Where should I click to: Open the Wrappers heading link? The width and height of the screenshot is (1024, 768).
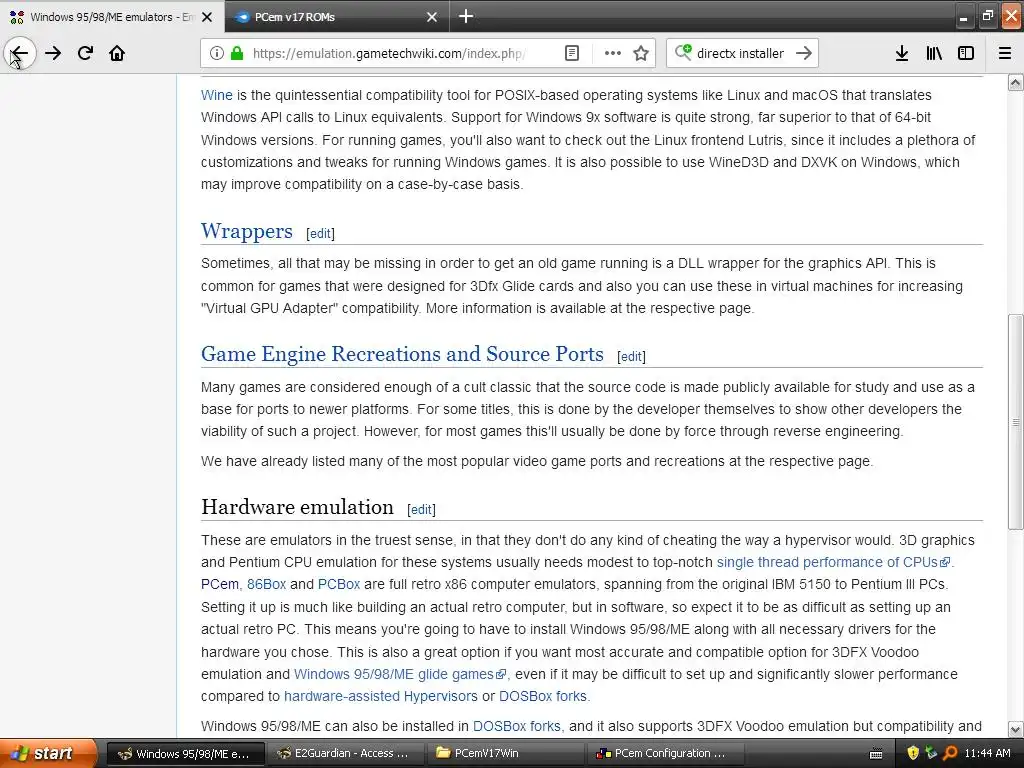click(x=247, y=231)
